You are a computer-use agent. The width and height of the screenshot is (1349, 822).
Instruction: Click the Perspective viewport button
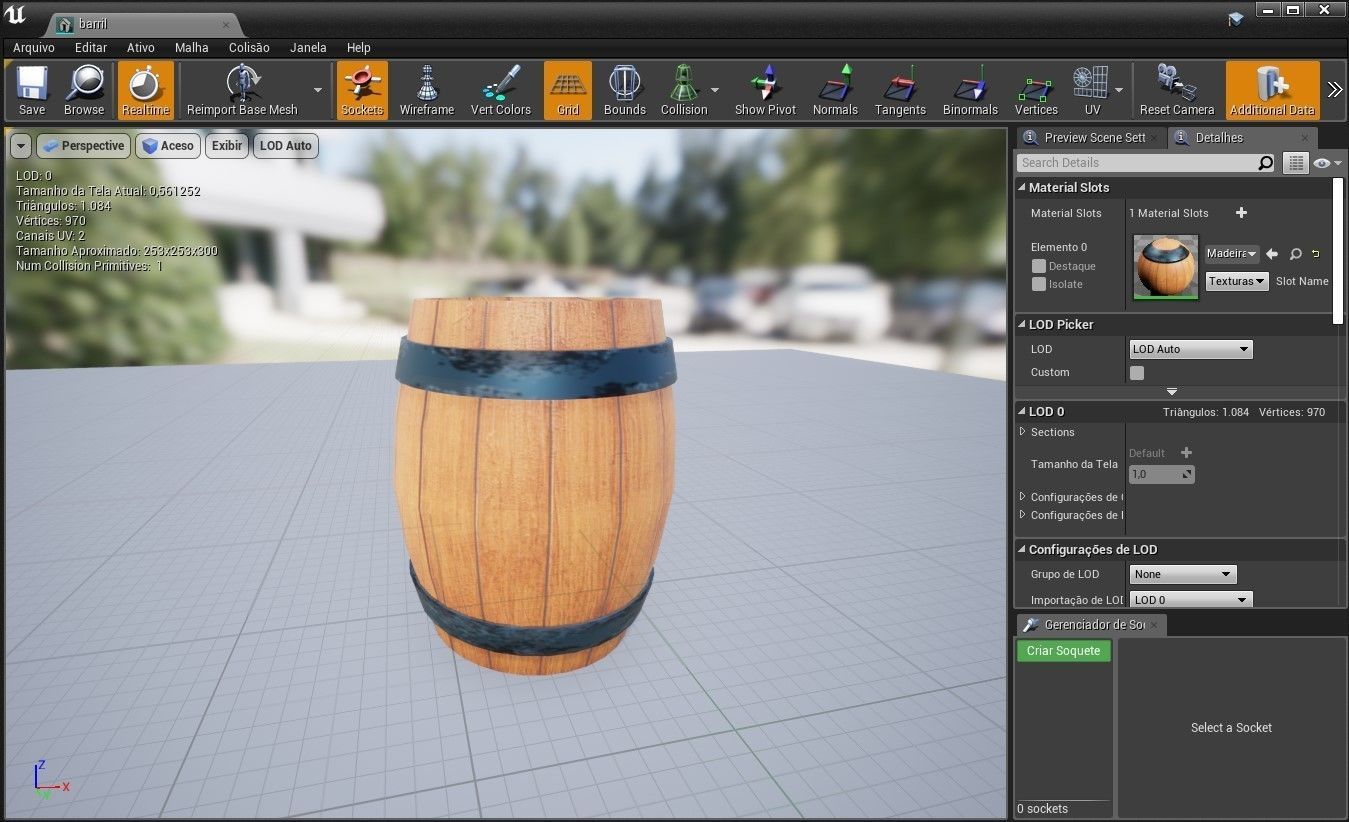84,146
